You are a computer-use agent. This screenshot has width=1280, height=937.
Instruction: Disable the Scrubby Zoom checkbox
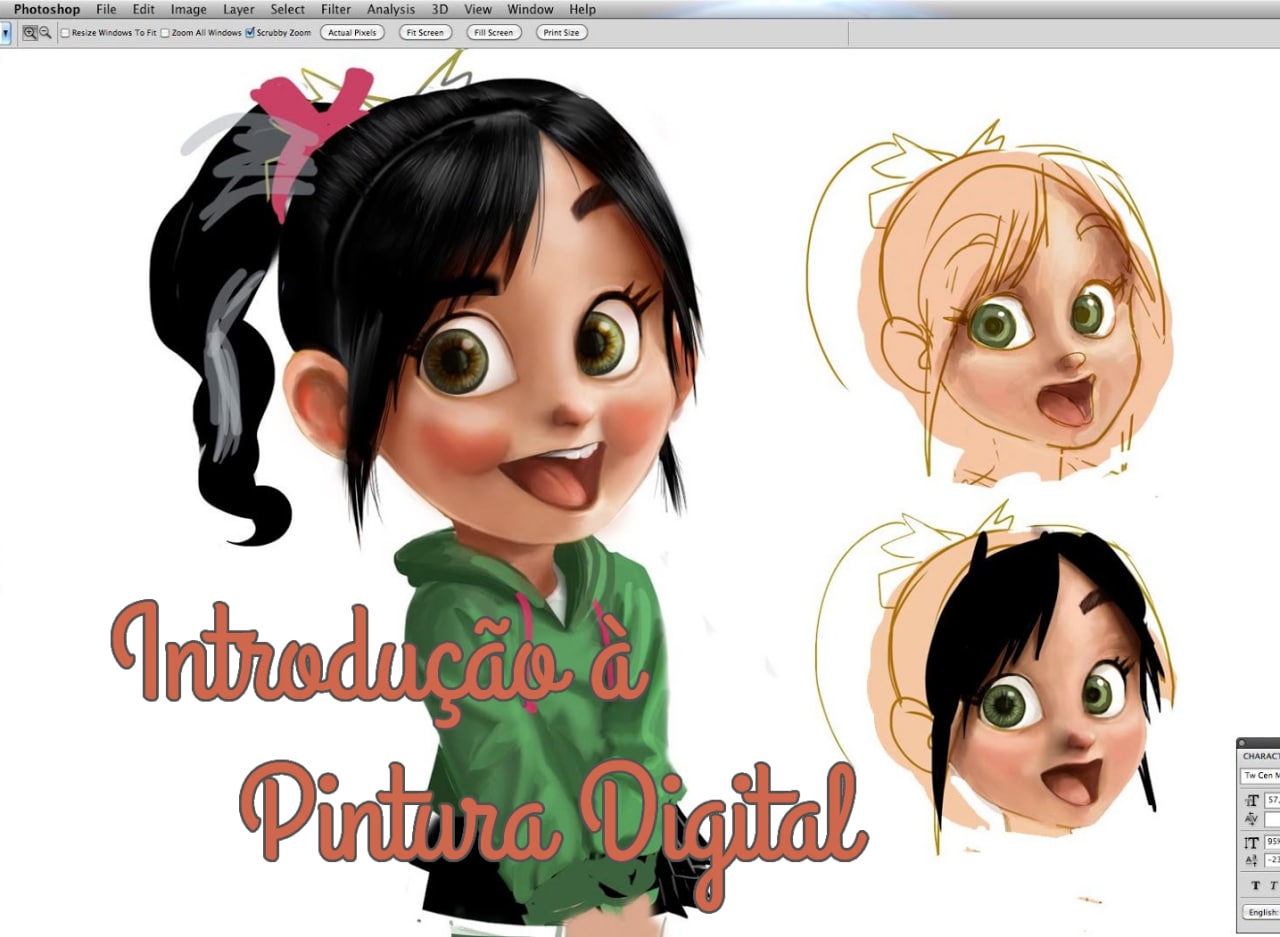(x=250, y=33)
